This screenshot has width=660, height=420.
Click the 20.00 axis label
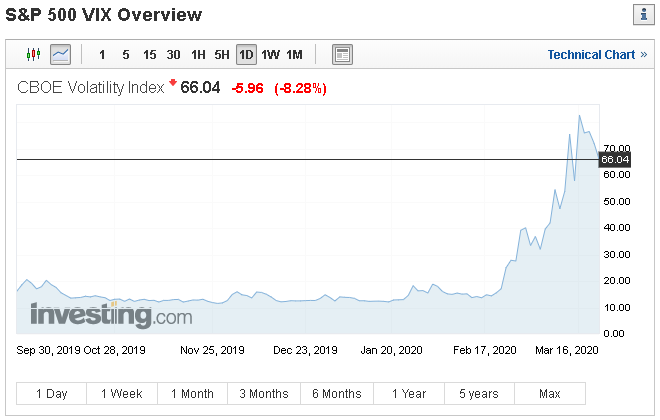(x=617, y=281)
